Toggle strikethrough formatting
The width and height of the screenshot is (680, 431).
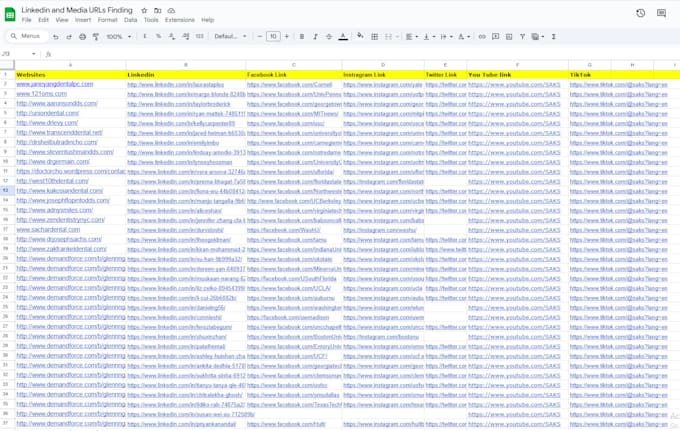(x=329, y=36)
